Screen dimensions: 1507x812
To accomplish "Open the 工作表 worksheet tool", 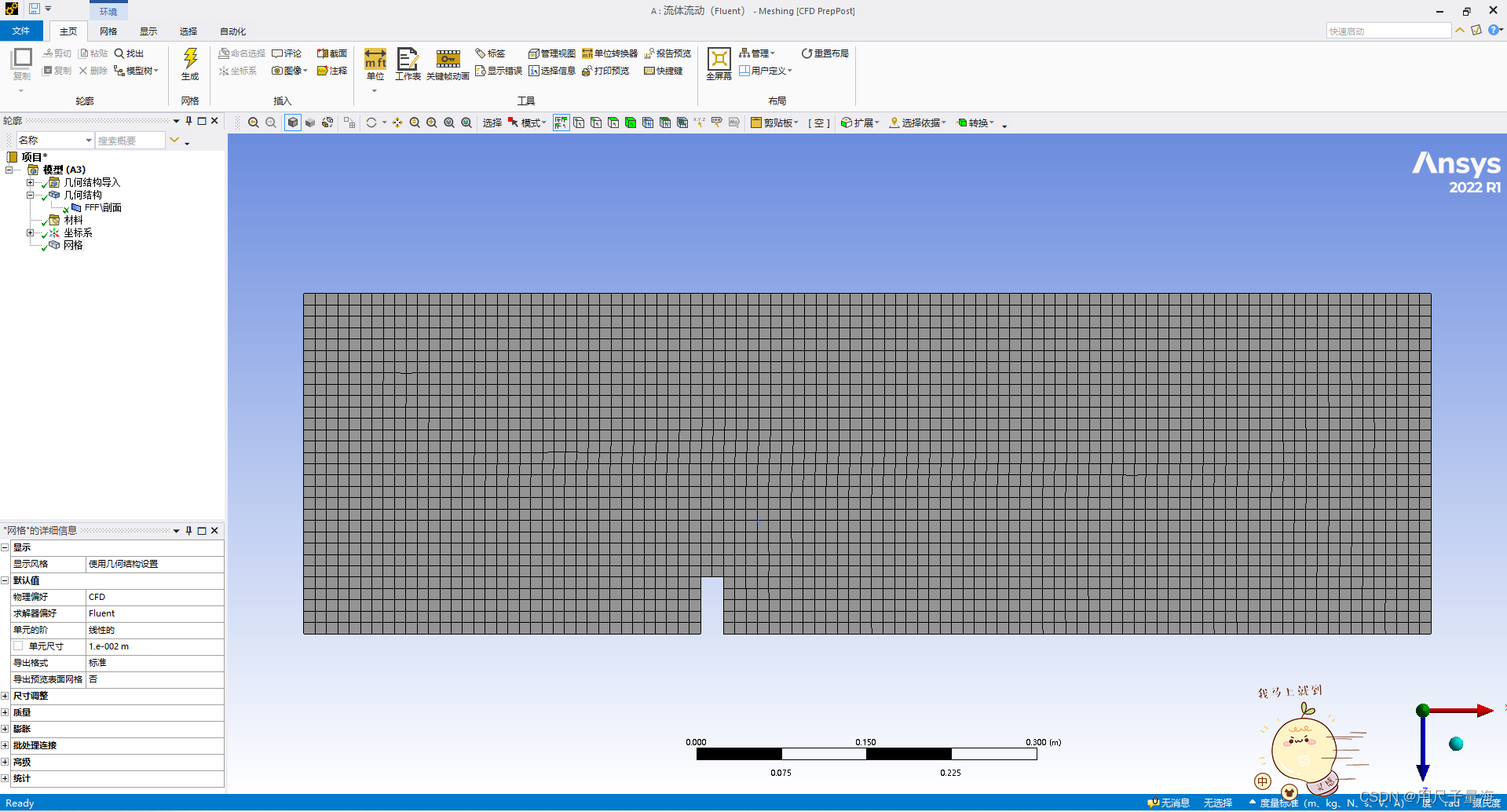I will click(x=408, y=64).
